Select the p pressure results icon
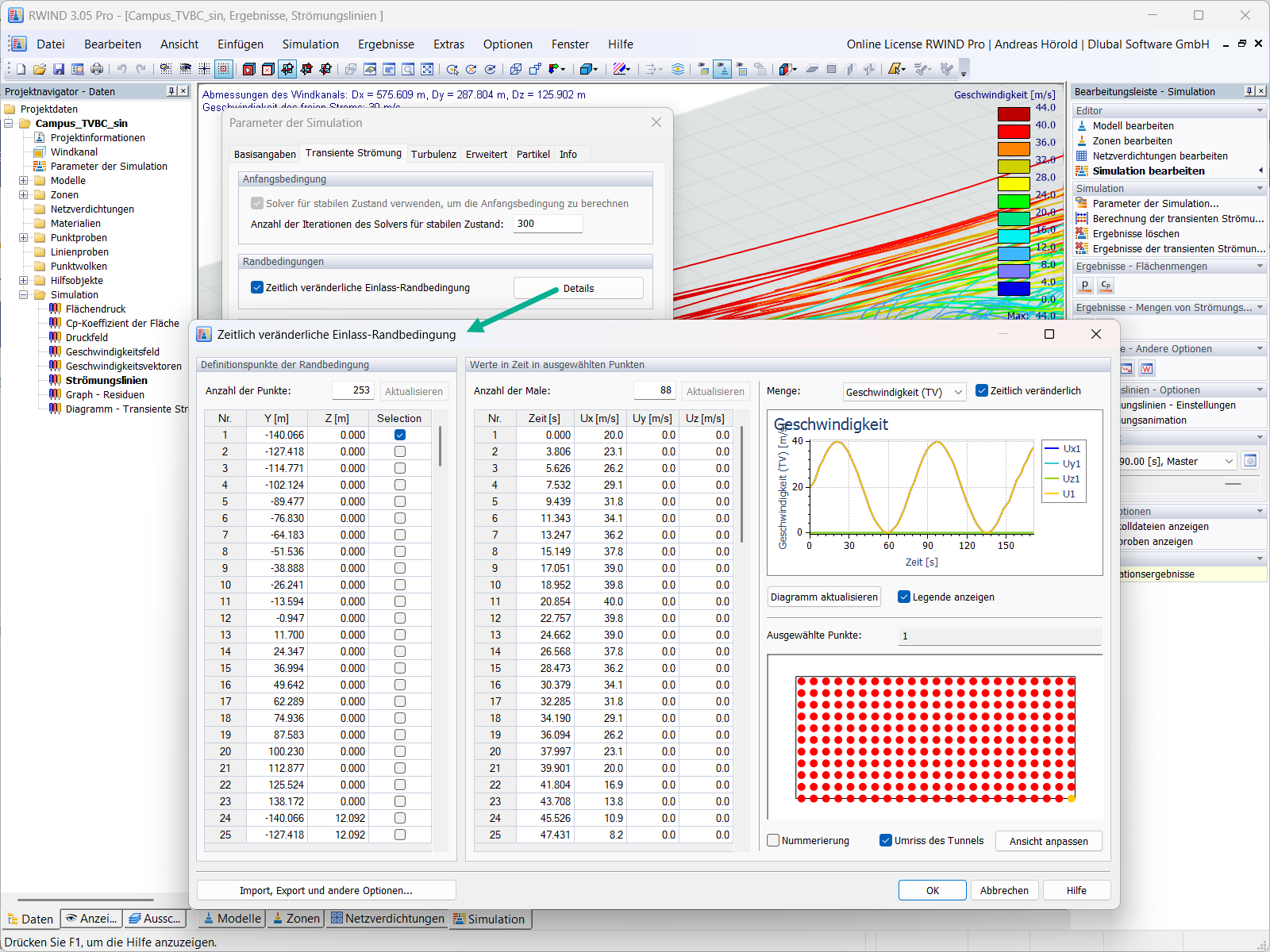Viewport: 1270px width, 952px height. pos(1084,285)
